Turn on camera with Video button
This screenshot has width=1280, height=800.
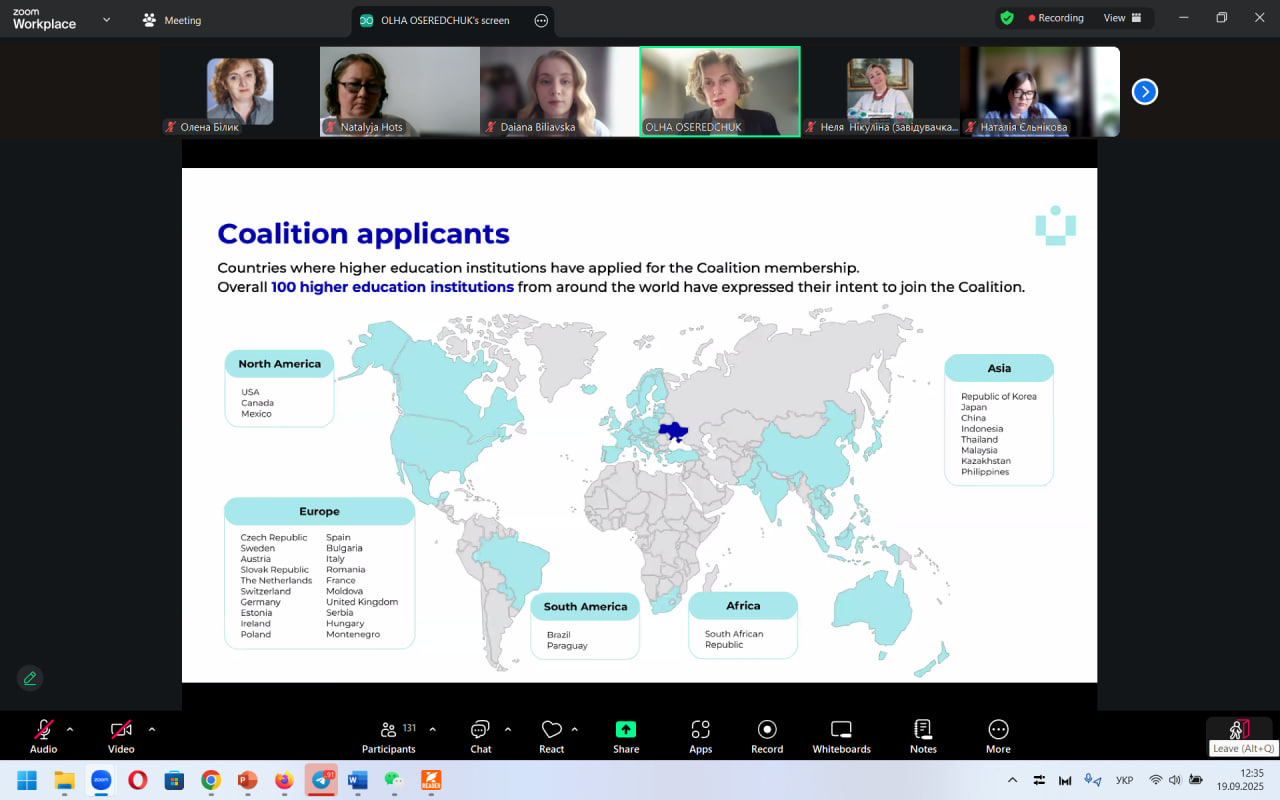121,737
